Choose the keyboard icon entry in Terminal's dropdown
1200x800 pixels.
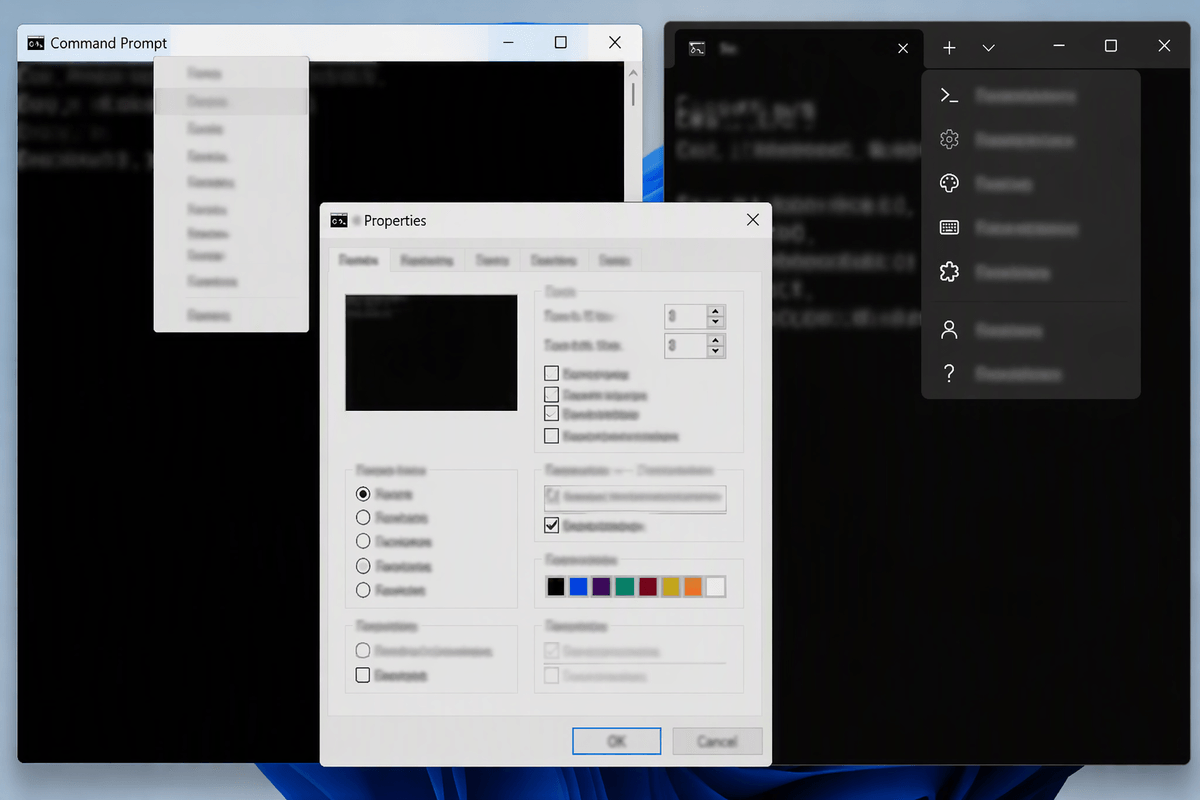click(1031, 228)
